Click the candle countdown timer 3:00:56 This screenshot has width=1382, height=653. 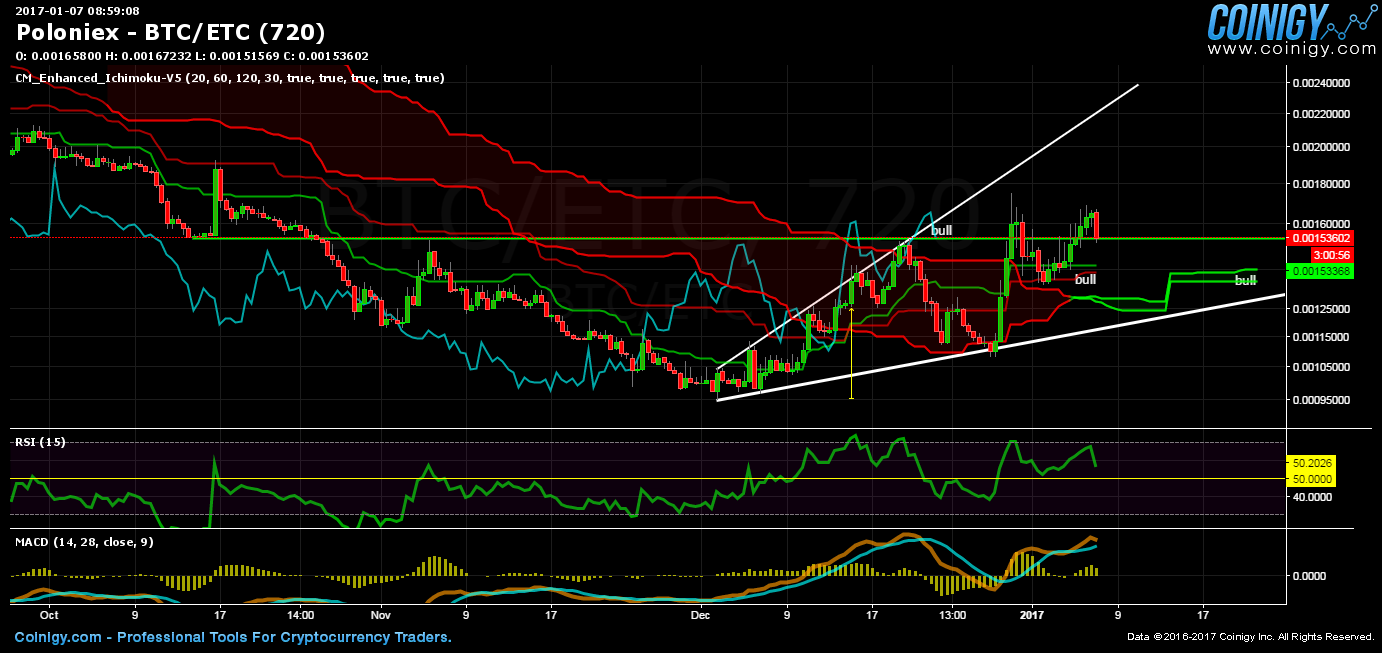(1333, 255)
